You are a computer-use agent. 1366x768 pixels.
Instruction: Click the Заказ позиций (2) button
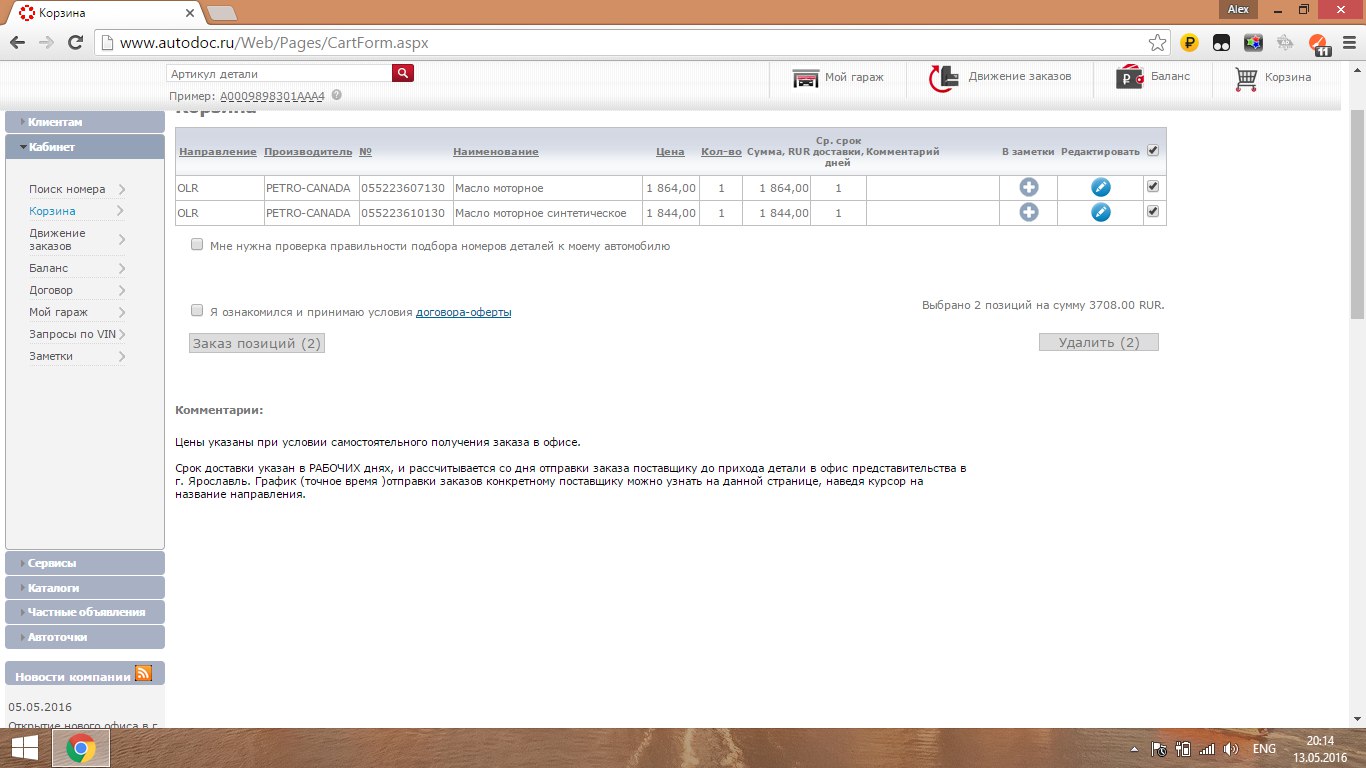[x=257, y=343]
